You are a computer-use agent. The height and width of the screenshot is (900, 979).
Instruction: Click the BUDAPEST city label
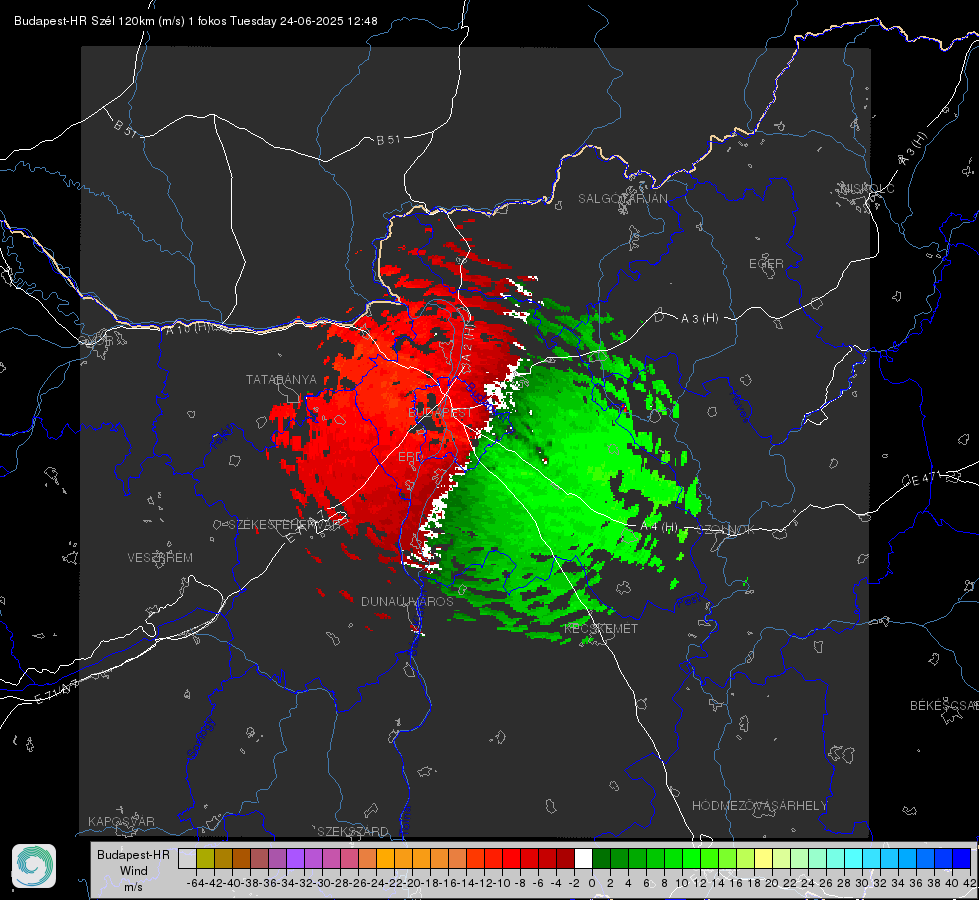440,413
